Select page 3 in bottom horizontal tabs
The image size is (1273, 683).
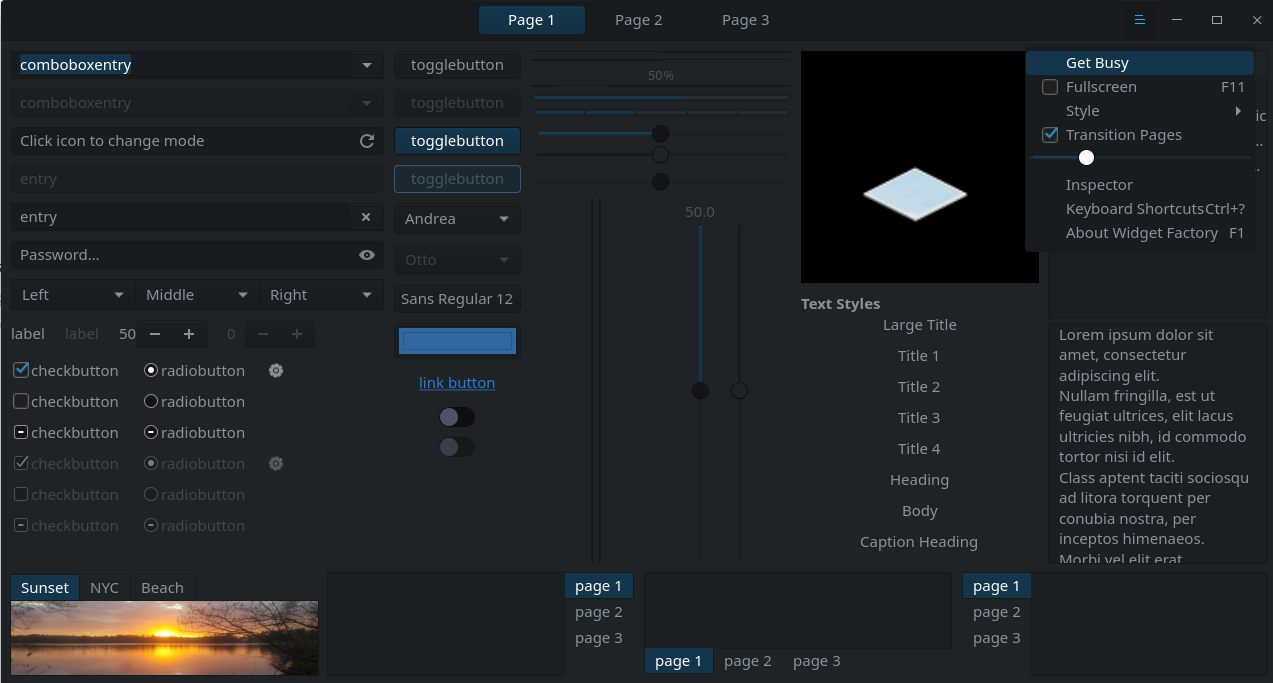817,661
